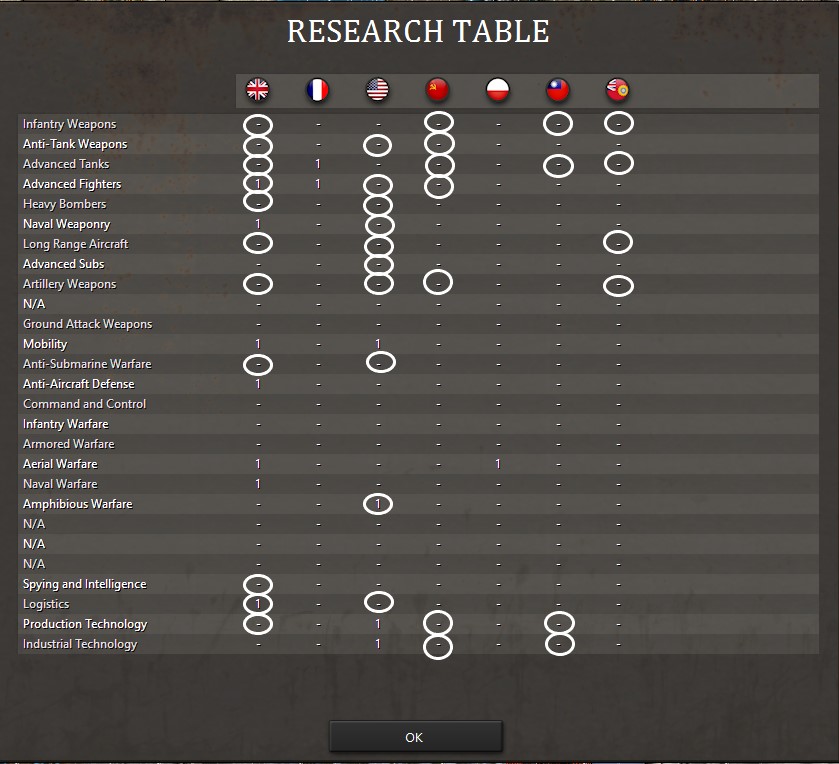839x764 pixels.
Task: Select the Advanced Fighters row label
Action: click(x=72, y=184)
